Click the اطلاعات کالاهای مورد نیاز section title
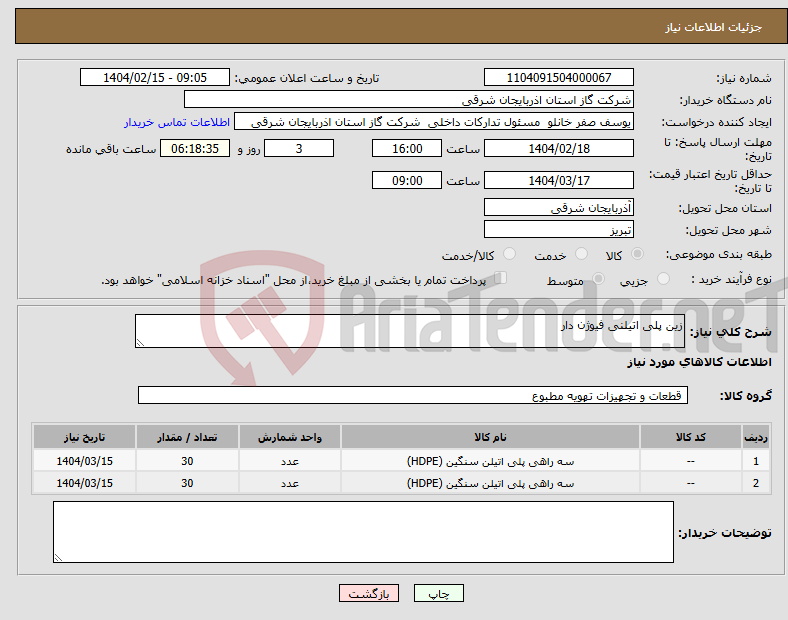The image size is (788, 620). coord(699,362)
